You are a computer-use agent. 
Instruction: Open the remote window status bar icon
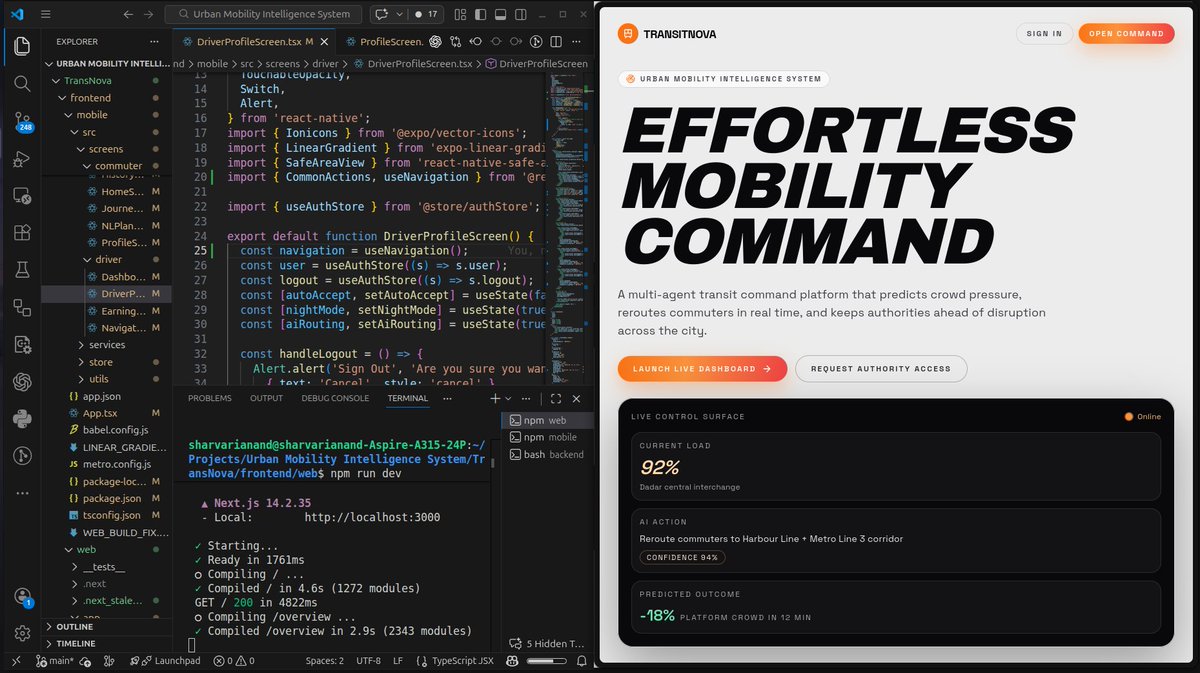tap(16, 661)
